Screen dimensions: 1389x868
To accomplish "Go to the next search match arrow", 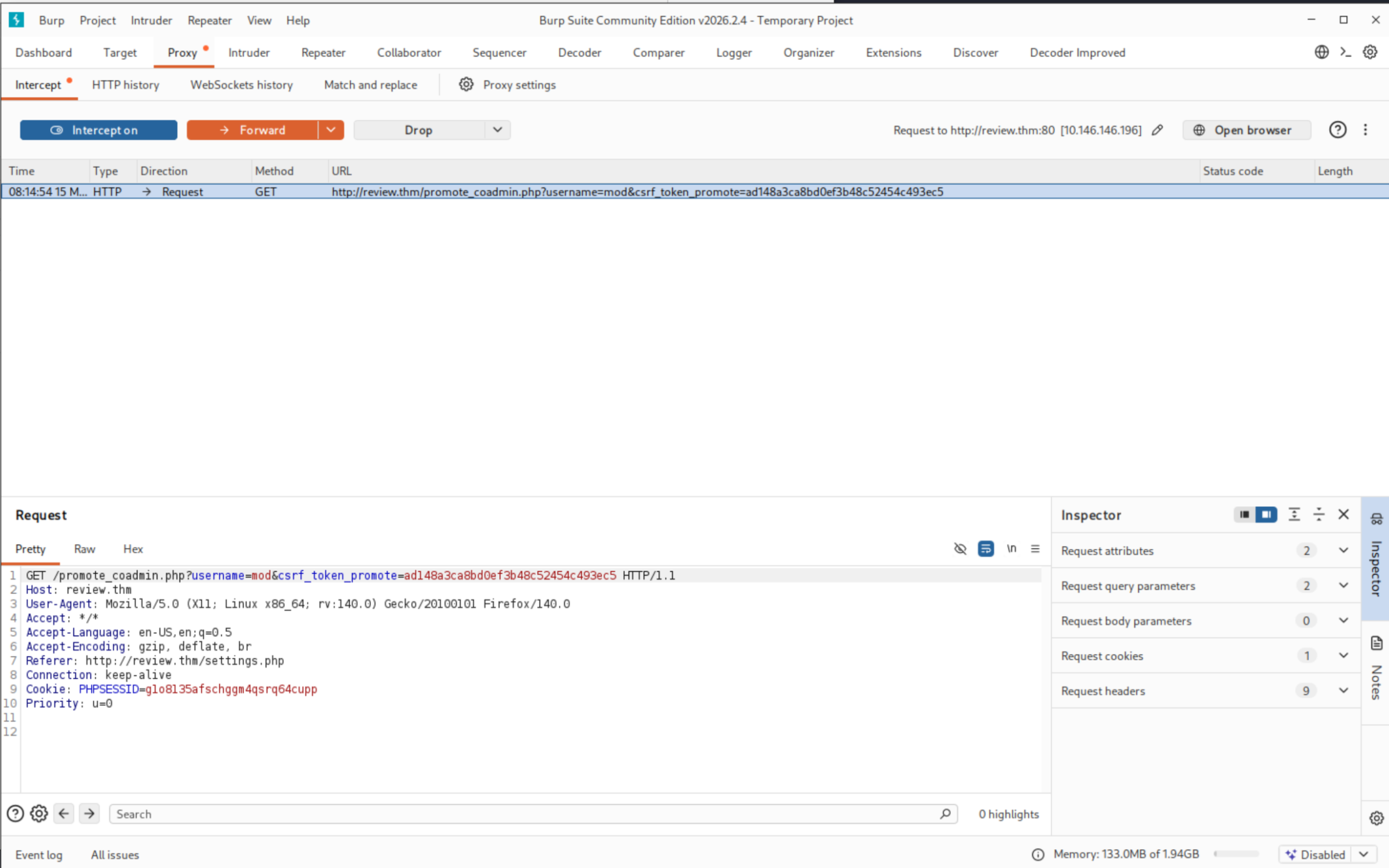I will click(x=89, y=813).
